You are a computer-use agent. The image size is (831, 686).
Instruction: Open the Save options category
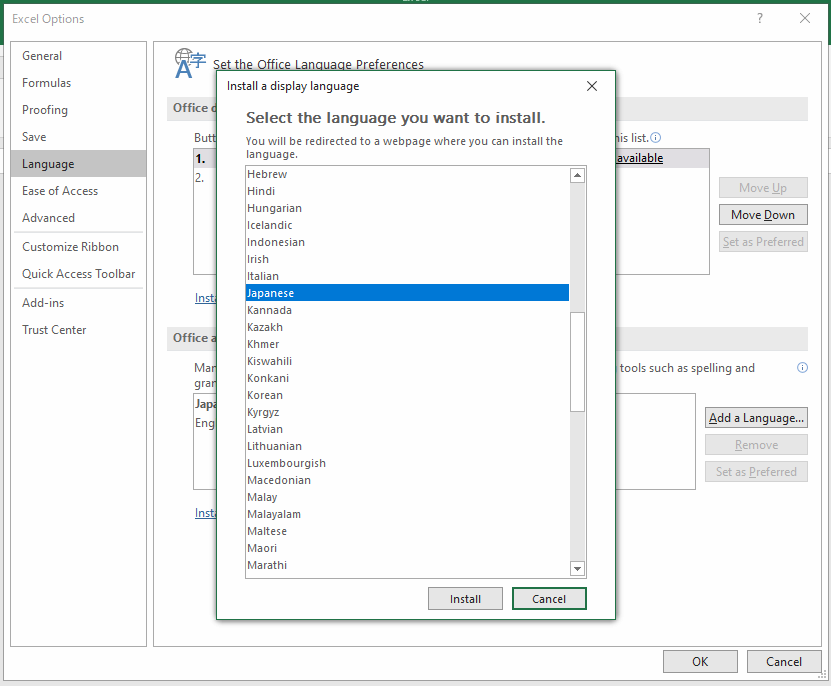click(78, 137)
